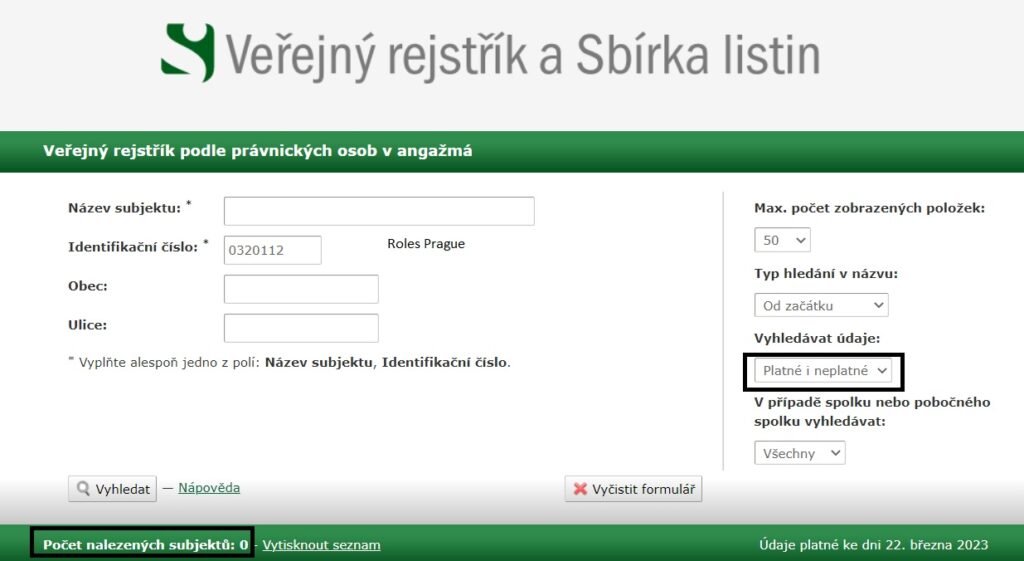Viewport: 1024px width, 561px height.
Task: Click the Veřejný rejstřík a Sbírka listin title
Action: coord(522,55)
